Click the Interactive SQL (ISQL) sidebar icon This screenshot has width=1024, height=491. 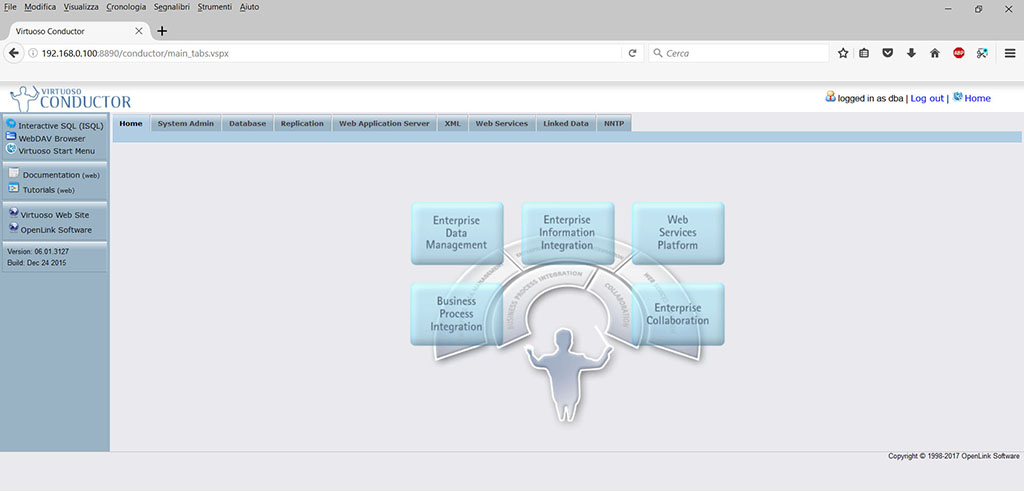pos(10,123)
